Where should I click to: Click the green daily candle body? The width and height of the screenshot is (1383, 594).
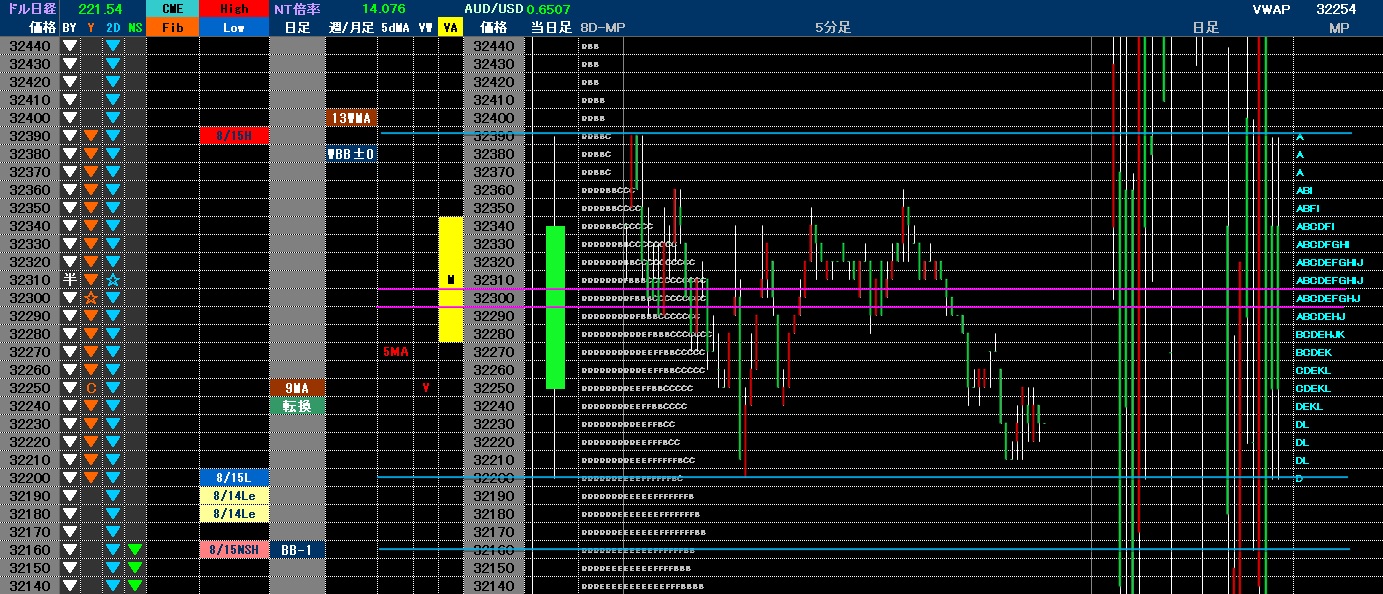(555, 307)
